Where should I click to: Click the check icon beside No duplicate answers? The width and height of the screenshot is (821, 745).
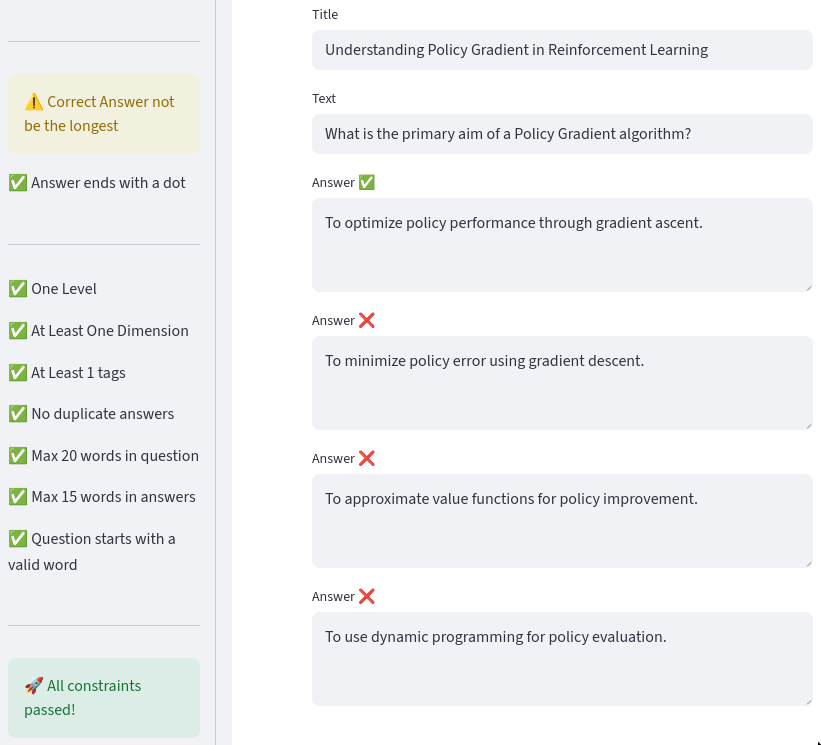[x=18, y=414]
